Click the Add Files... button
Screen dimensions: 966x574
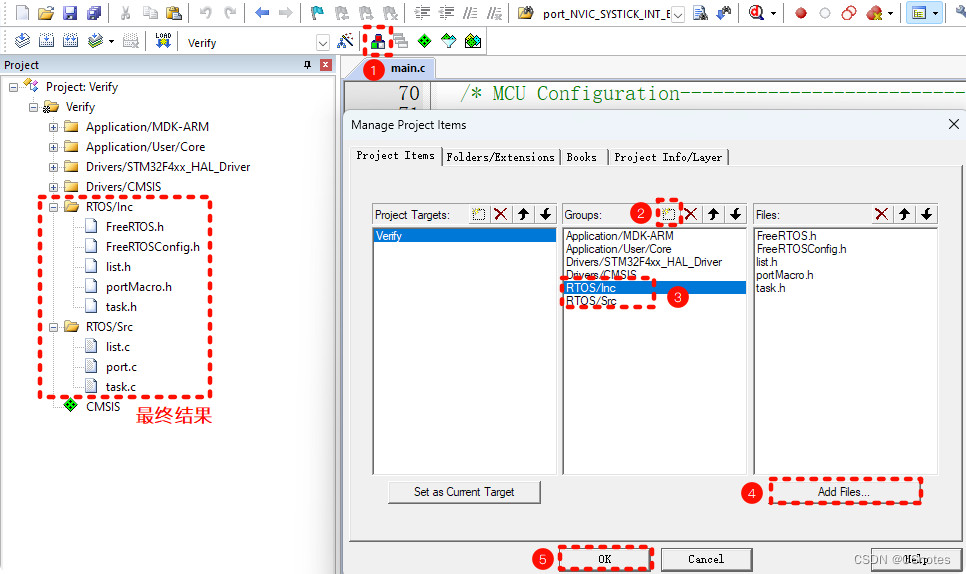[843, 492]
